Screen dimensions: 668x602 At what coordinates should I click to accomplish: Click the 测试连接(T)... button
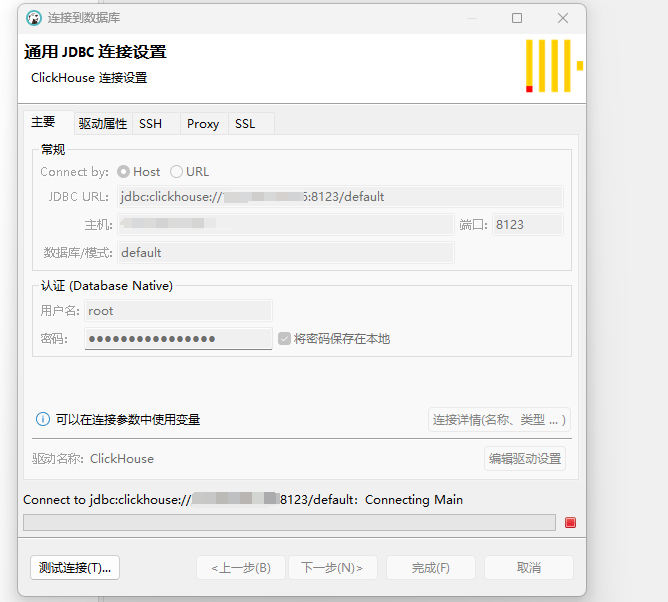click(75, 567)
